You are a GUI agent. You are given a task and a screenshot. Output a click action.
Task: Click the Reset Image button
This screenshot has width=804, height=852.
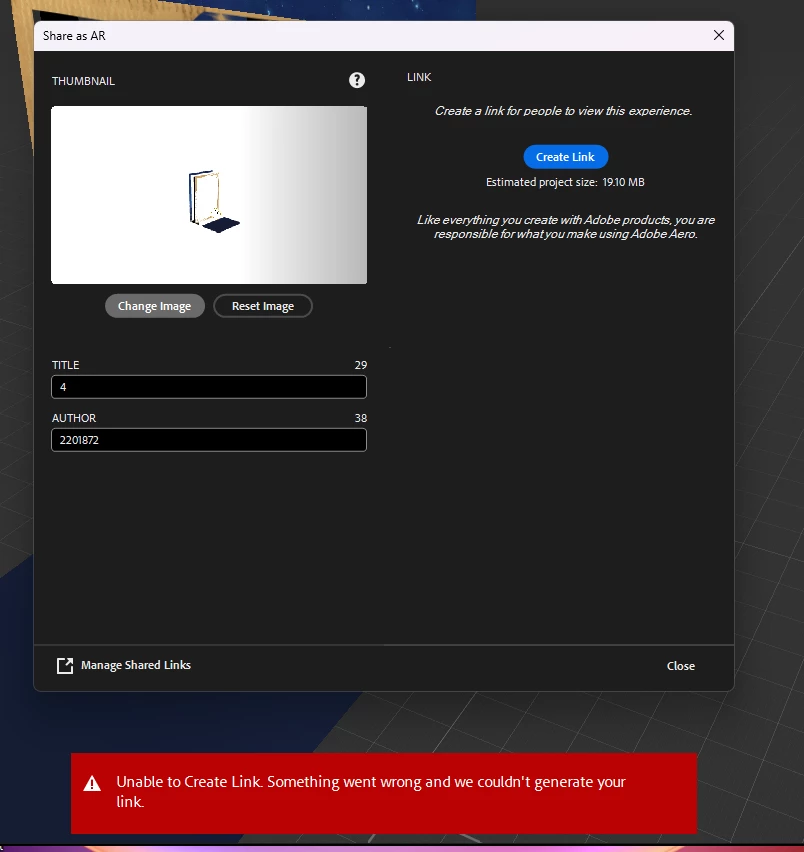(x=263, y=306)
